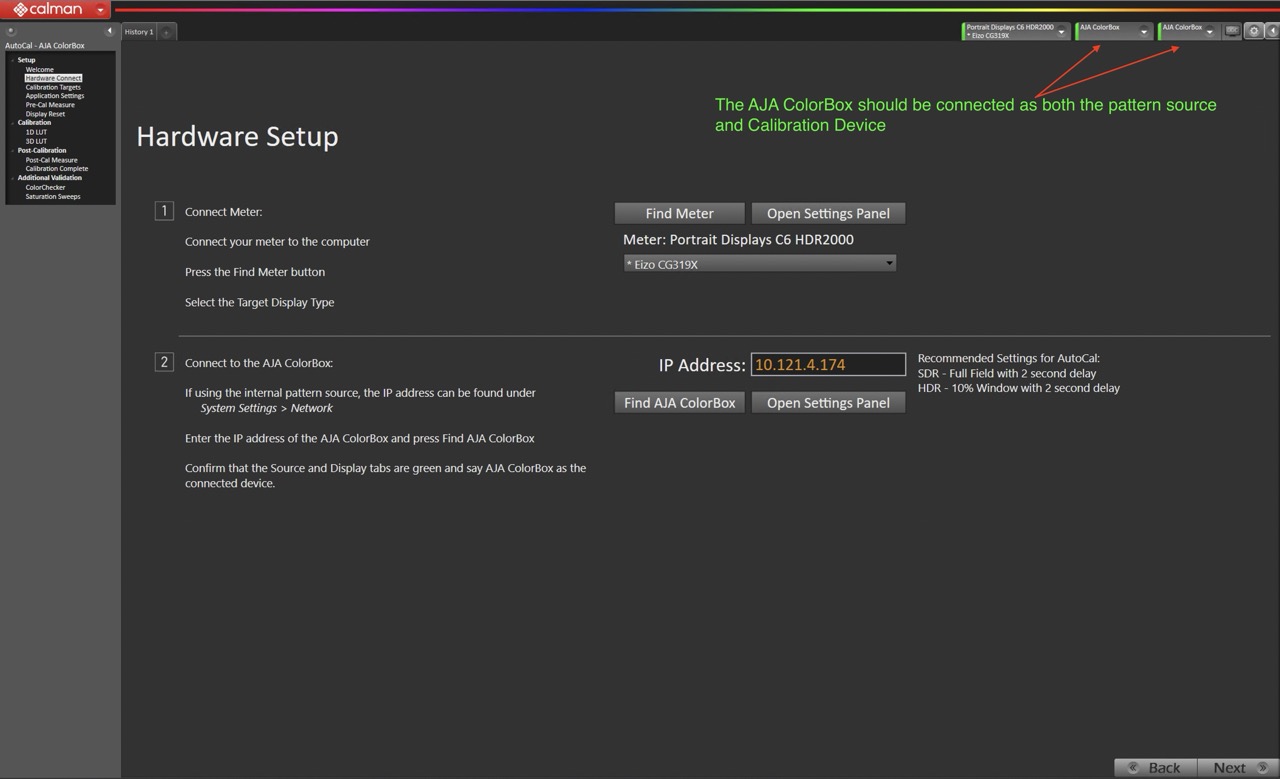Viewport: 1280px width, 779px height.
Task: Open the Pre-Cal Measure page
Action: pyautogui.click(x=50, y=105)
